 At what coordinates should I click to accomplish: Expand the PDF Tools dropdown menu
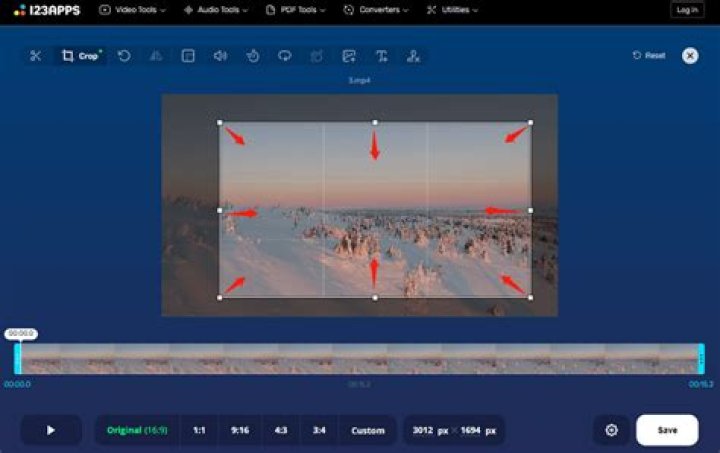coord(297,10)
